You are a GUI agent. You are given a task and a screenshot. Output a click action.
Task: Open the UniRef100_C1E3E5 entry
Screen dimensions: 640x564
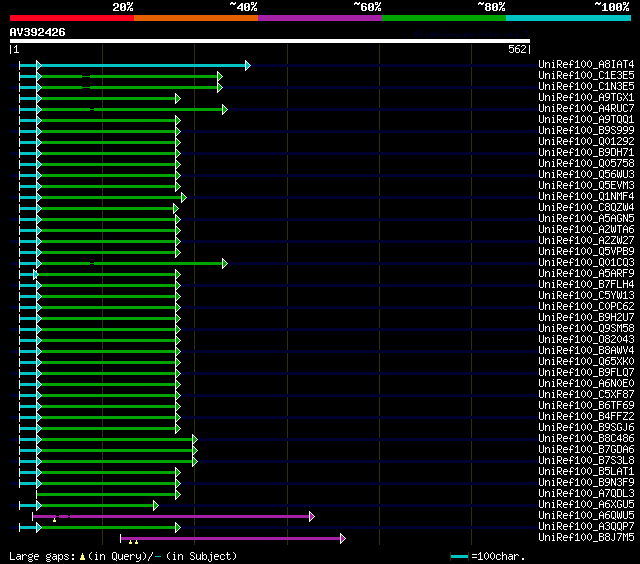pos(586,75)
